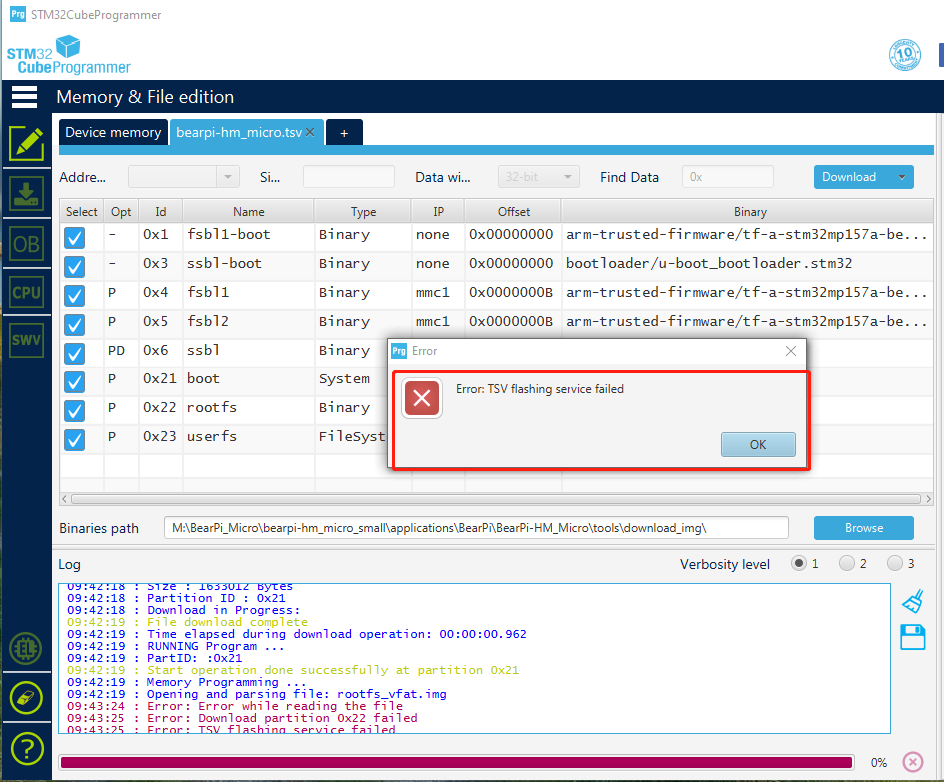Screen dimensions: 944x782
Task: Click the STM32CubeProgrammer logo
Action: tap(69, 55)
